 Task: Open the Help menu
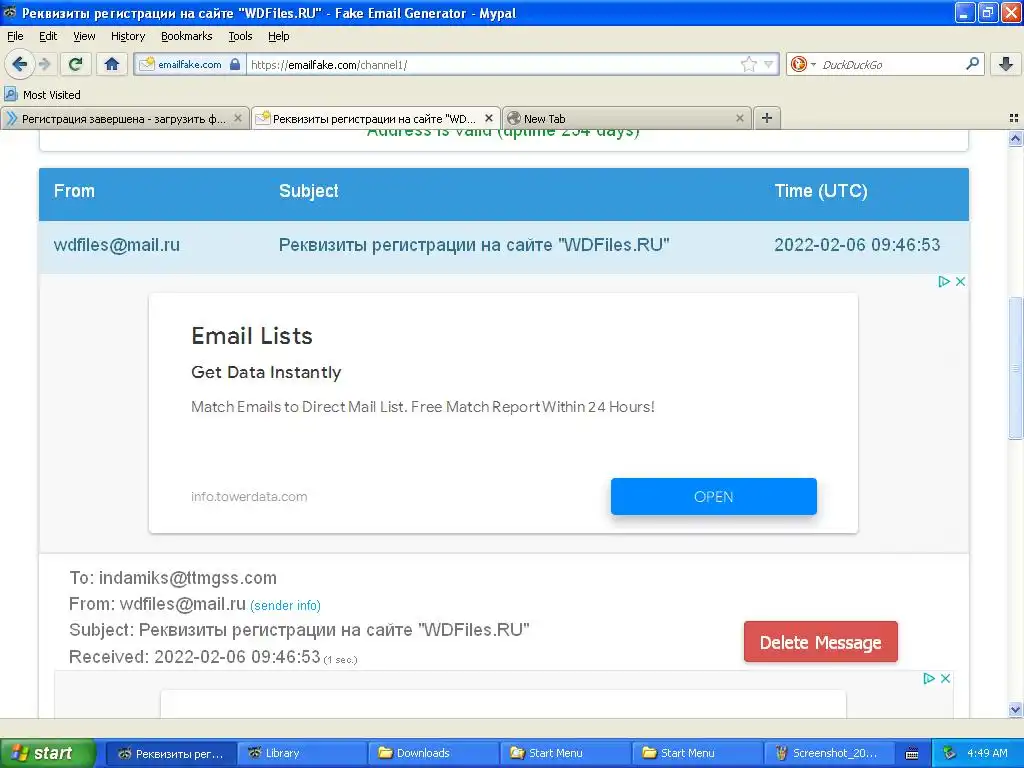coord(279,36)
